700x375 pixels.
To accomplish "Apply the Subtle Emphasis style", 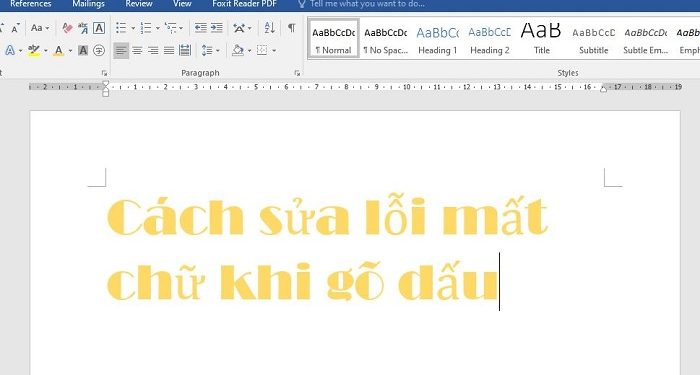I will click(646, 38).
